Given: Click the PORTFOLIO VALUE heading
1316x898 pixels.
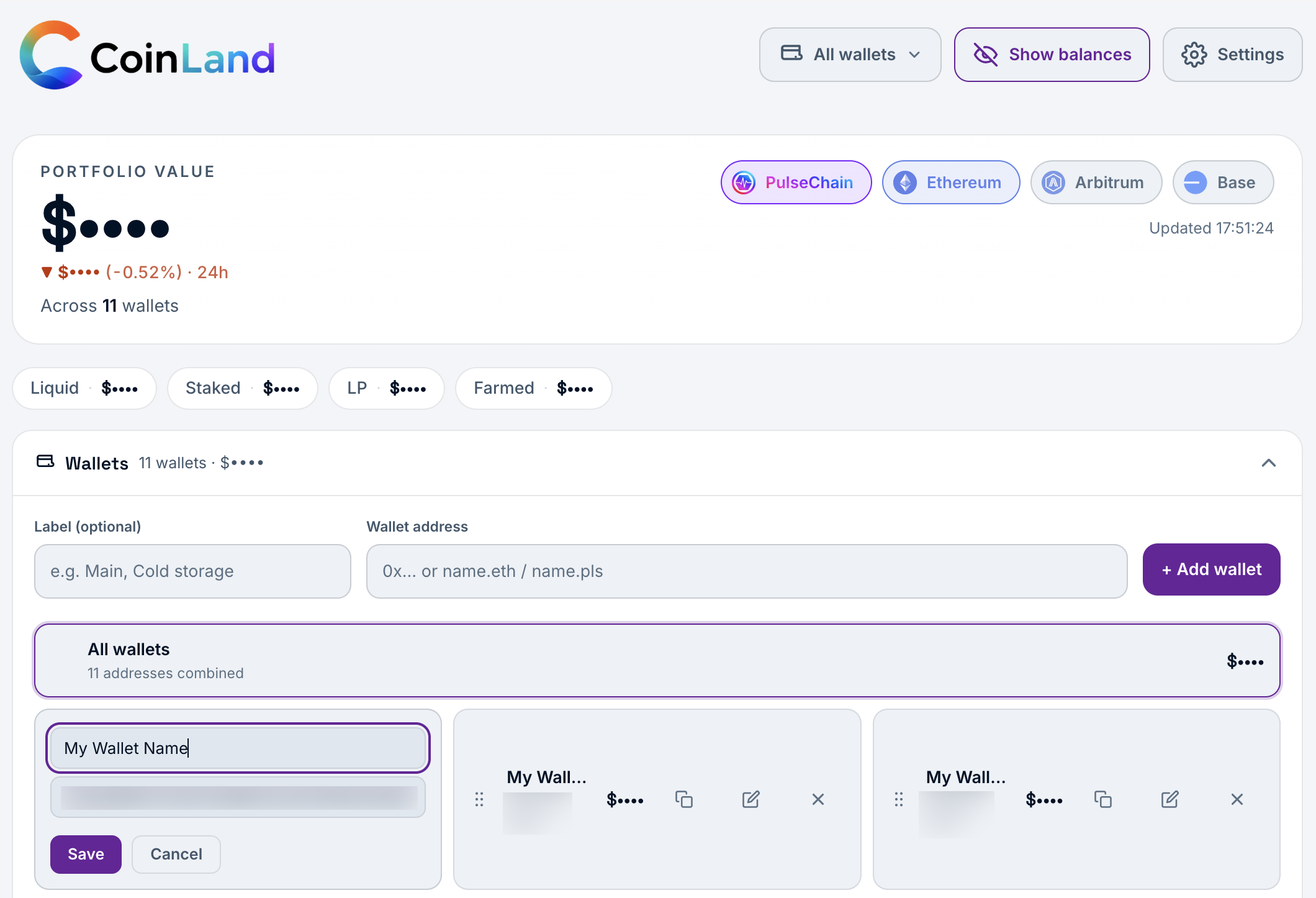Looking at the screenshot, I should pos(128,171).
